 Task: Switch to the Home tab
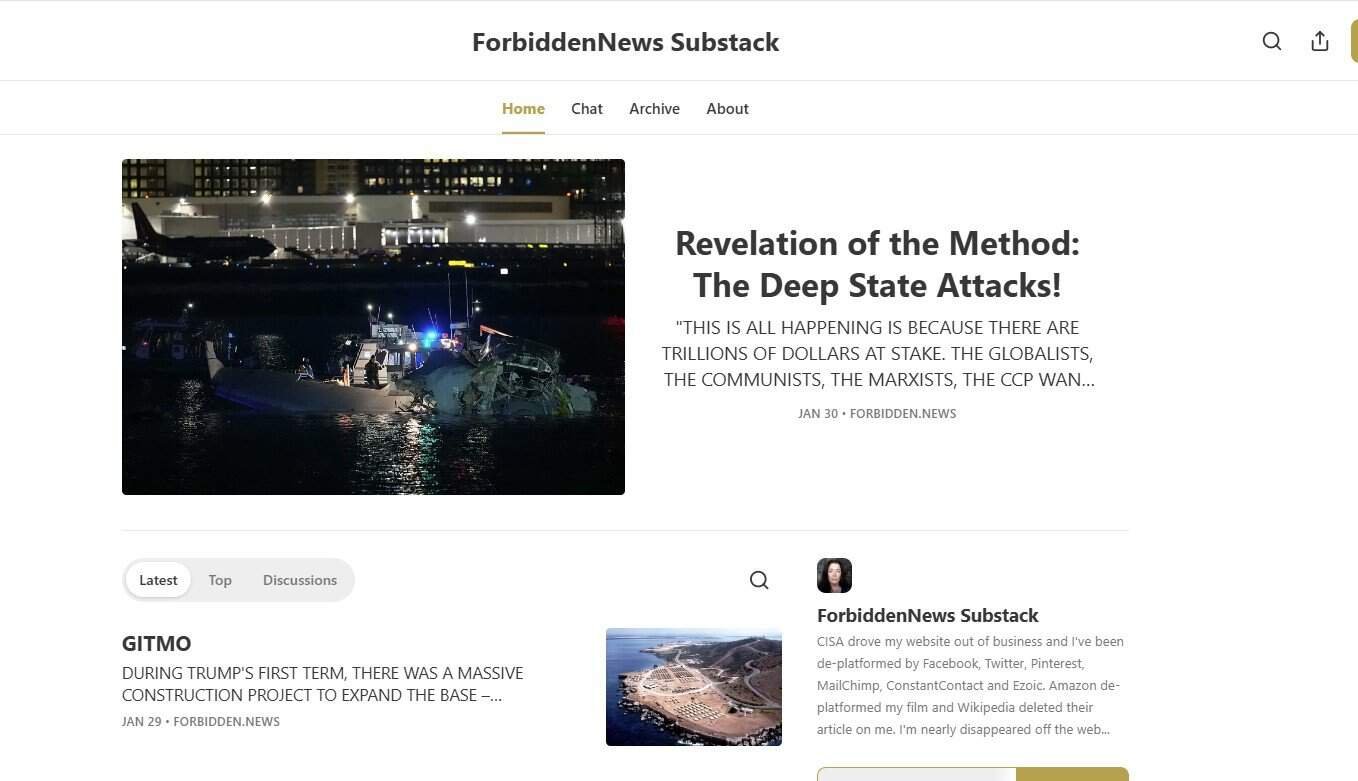(x=523, y=109)
